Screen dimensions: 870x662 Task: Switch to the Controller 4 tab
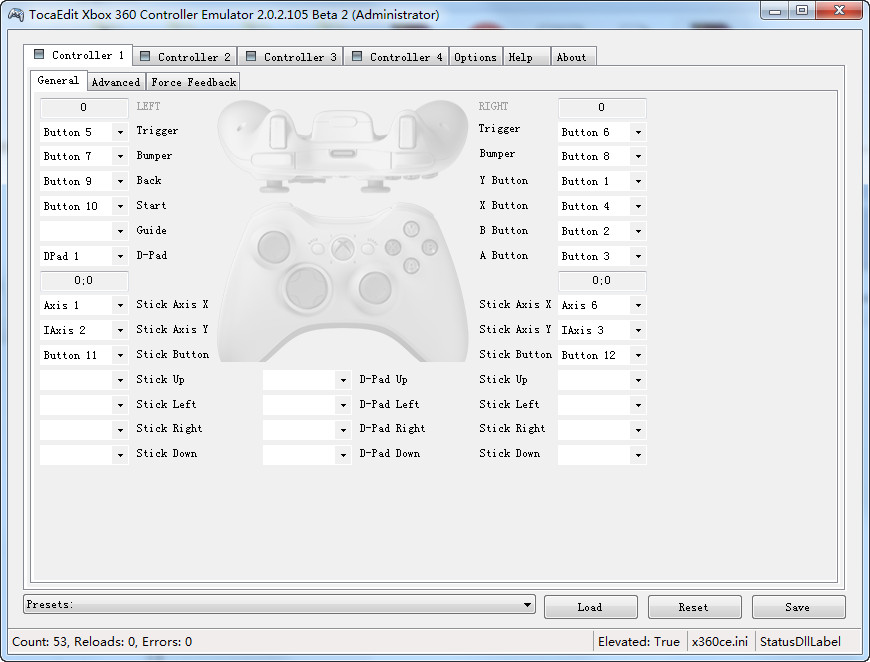pos(397,57)
